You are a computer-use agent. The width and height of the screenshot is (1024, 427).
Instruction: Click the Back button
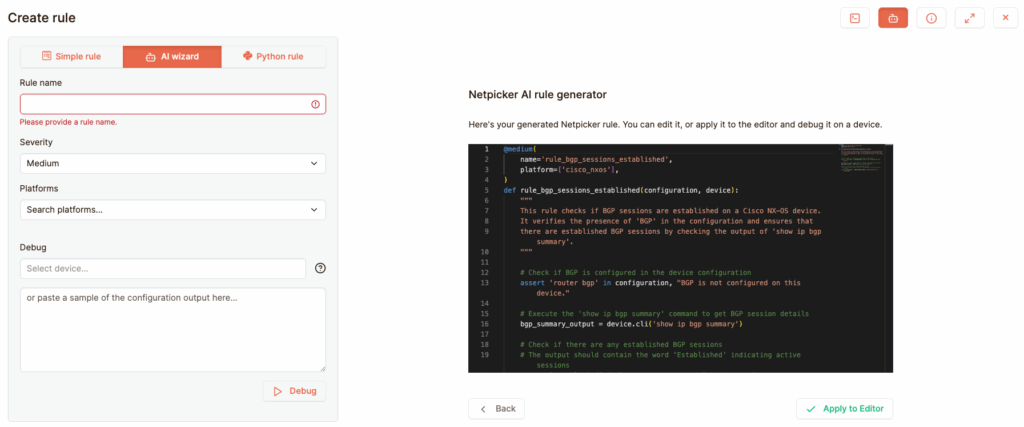(x=497, y=408)
